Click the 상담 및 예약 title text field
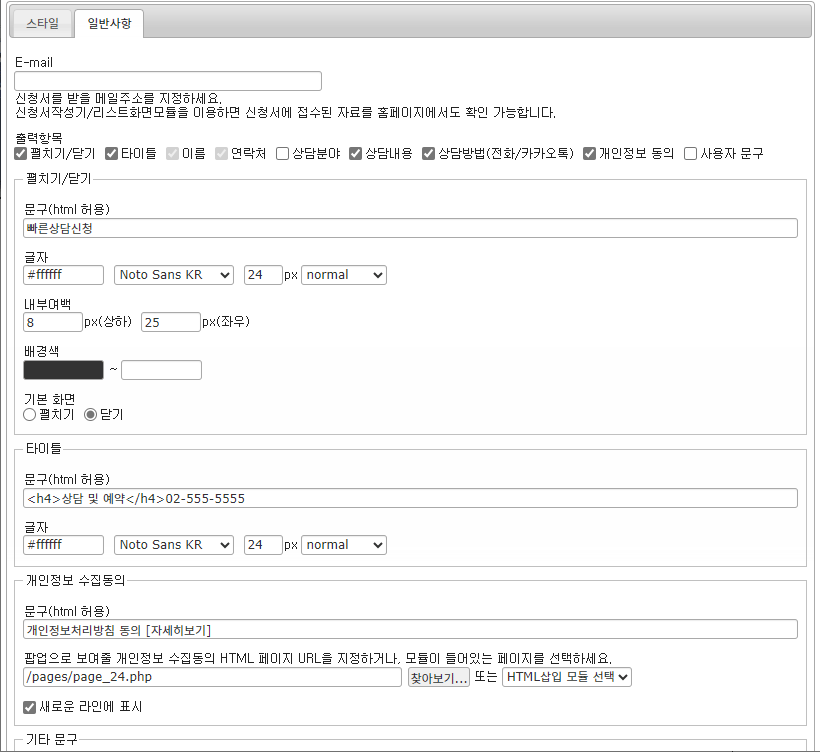Viewport: 820px width, 752px height. (x=410, y=497)
